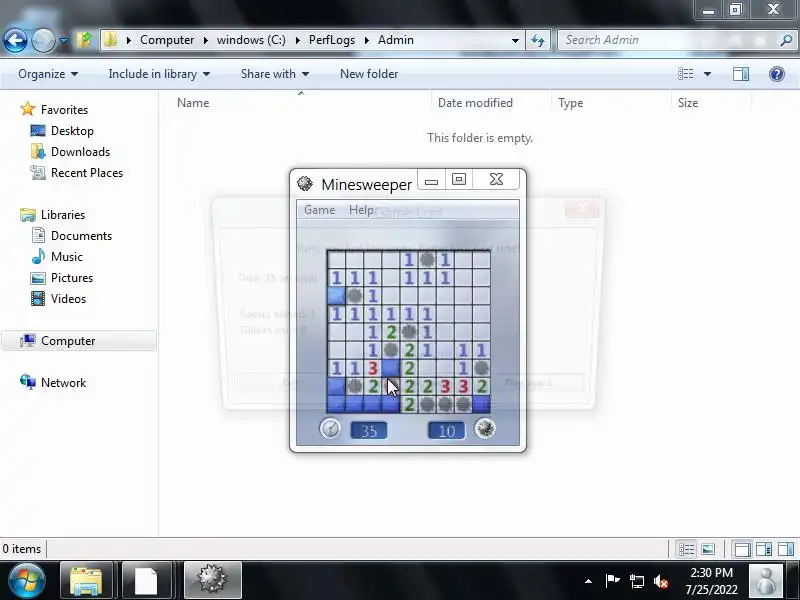
Task: Open Downloads in the navigation pane
Action: point(80,152)
